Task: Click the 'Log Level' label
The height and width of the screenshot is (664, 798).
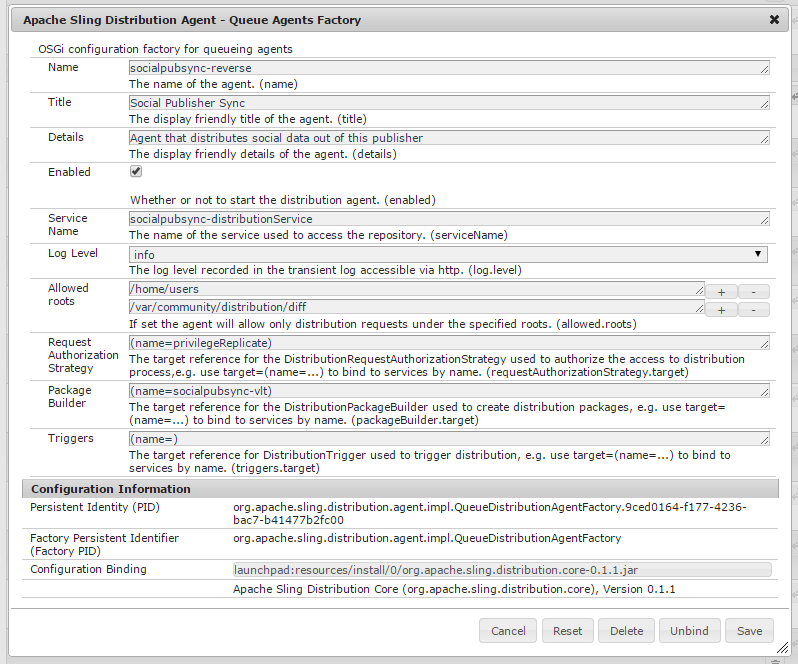Action: pyautogui.click(x=73, y=253)
